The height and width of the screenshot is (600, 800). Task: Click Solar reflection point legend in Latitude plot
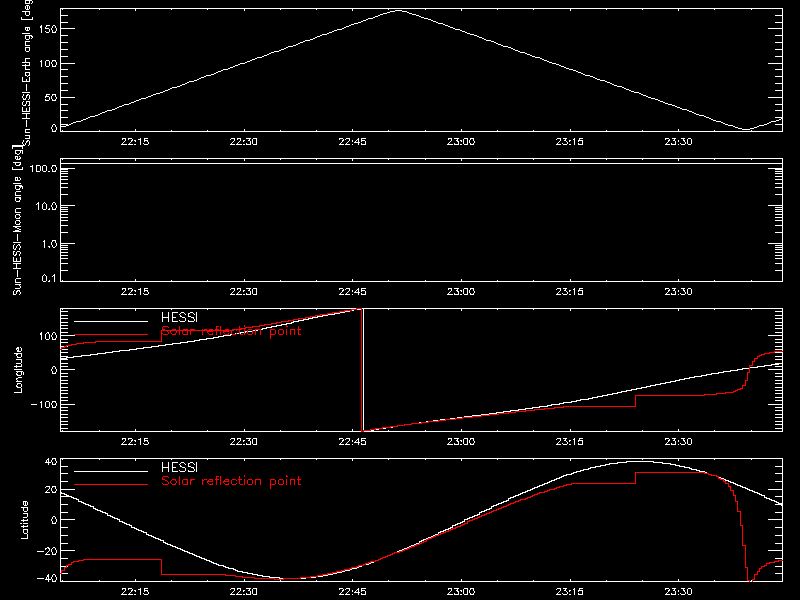coord(231,481)
